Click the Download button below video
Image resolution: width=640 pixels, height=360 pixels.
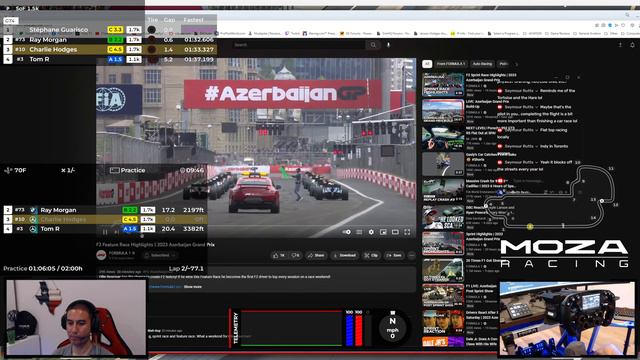click(344, 255)
